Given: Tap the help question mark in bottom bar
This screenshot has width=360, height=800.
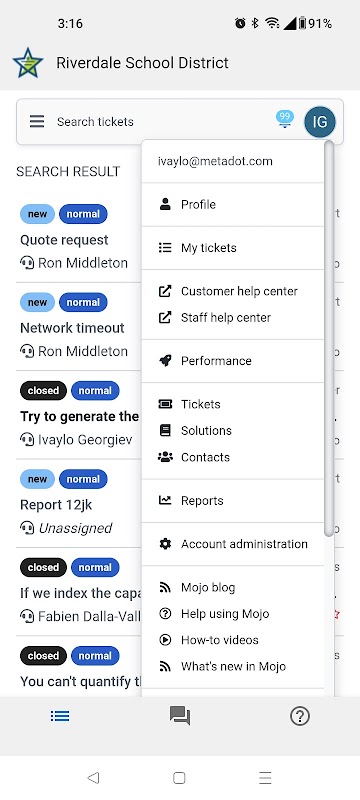Looking at the screenshot, I should [300, 716].
